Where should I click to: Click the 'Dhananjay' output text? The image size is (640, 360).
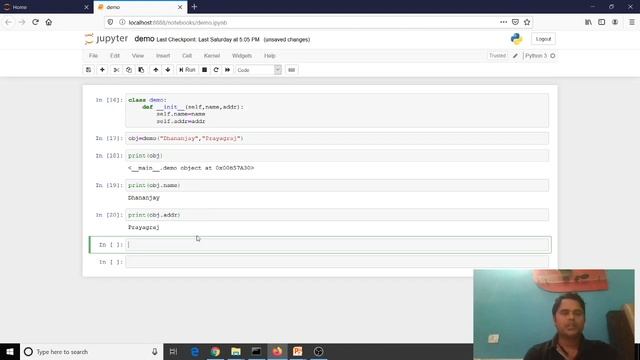point(144,198)
